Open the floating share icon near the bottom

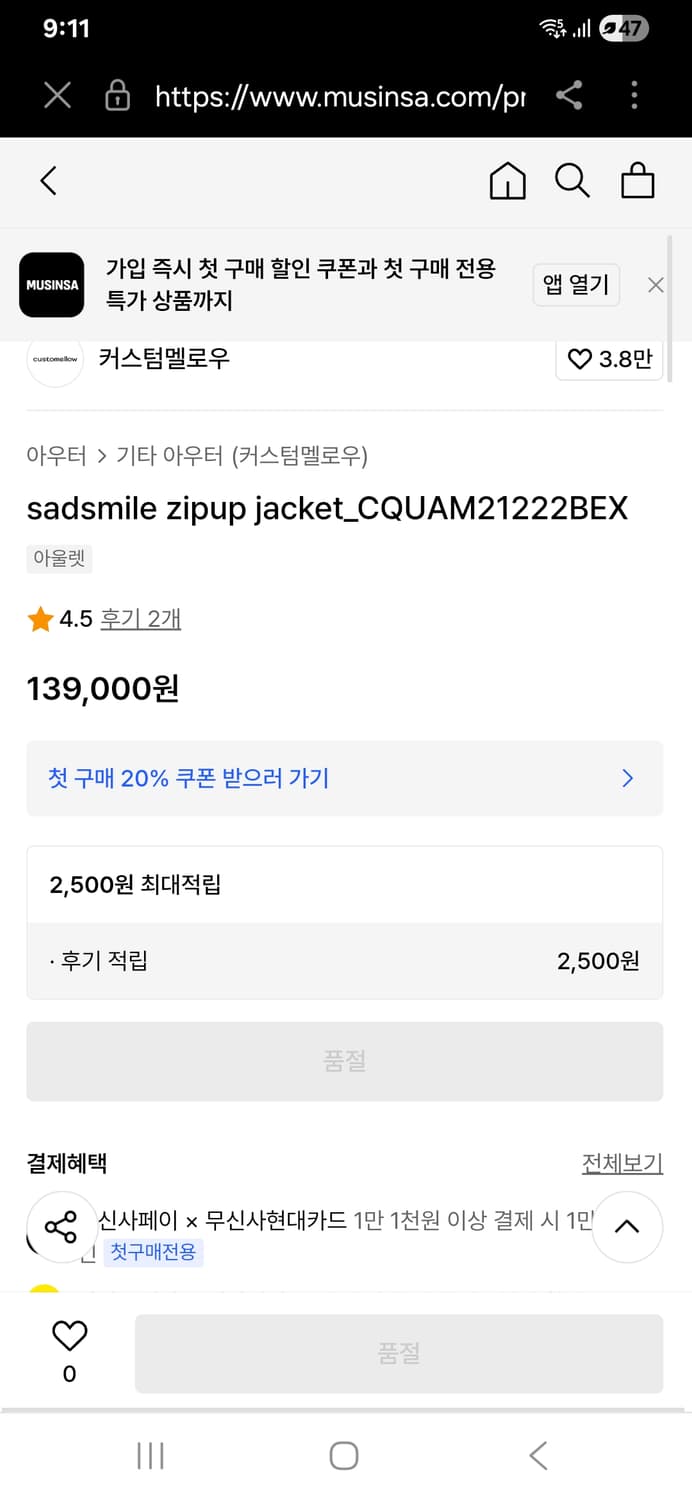62,1227
